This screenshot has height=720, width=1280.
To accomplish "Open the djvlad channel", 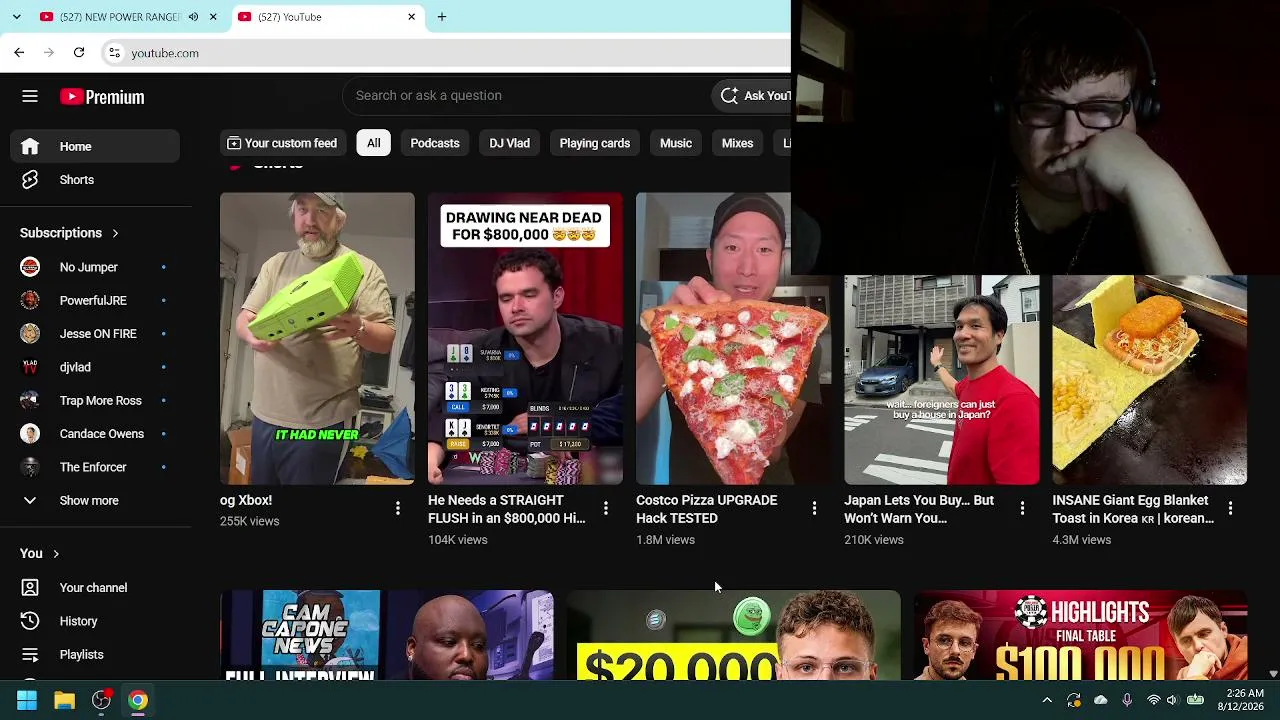I will point(96,367).
